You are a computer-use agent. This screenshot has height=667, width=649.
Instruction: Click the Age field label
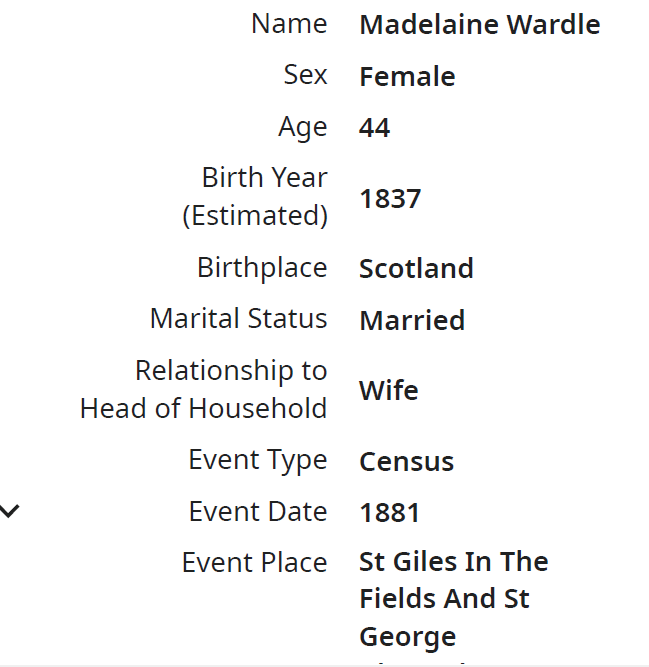pyautogui.click(x=303, y=127)
